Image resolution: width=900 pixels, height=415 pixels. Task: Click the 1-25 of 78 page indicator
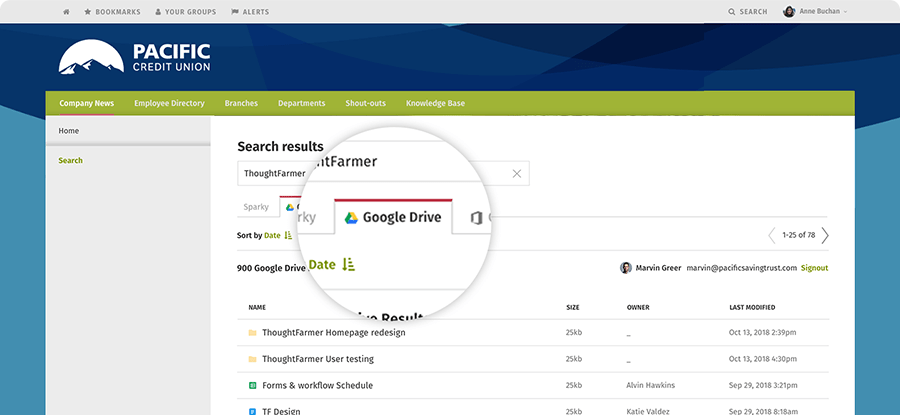[798, 235]
